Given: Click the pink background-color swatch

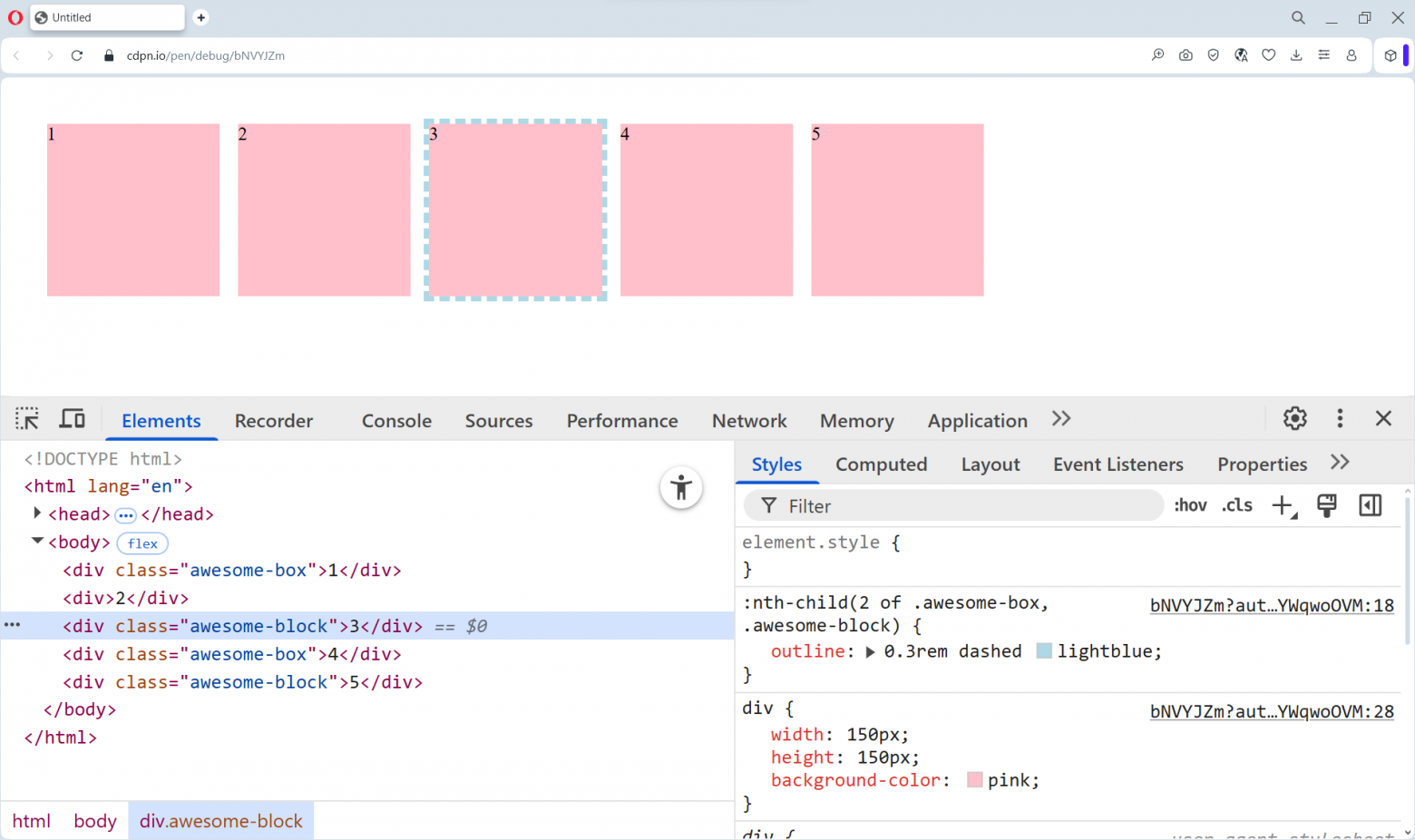Looking at the screenshot, I should point(974,780).
